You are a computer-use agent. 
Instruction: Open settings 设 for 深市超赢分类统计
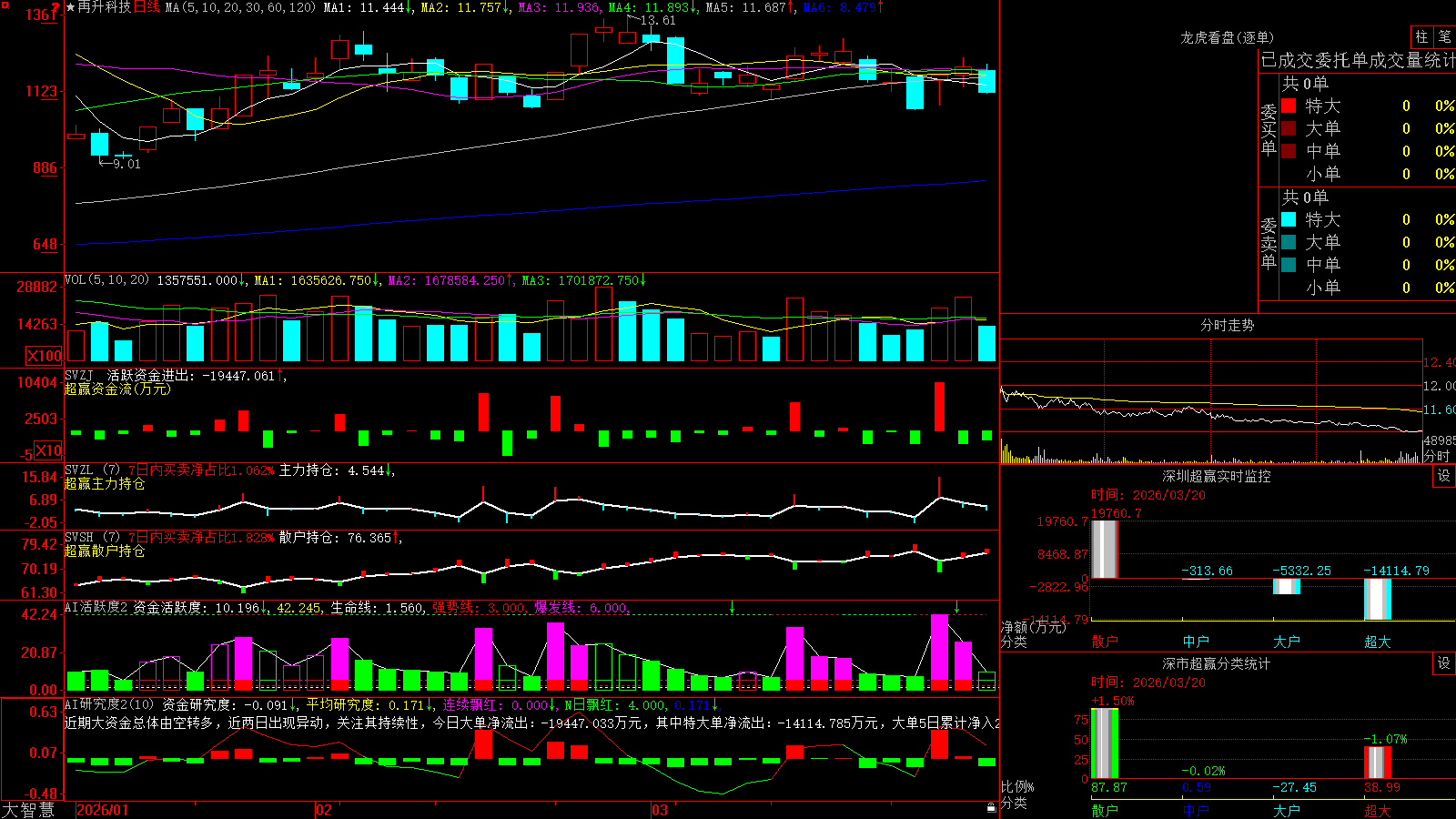pos(1444,663)
